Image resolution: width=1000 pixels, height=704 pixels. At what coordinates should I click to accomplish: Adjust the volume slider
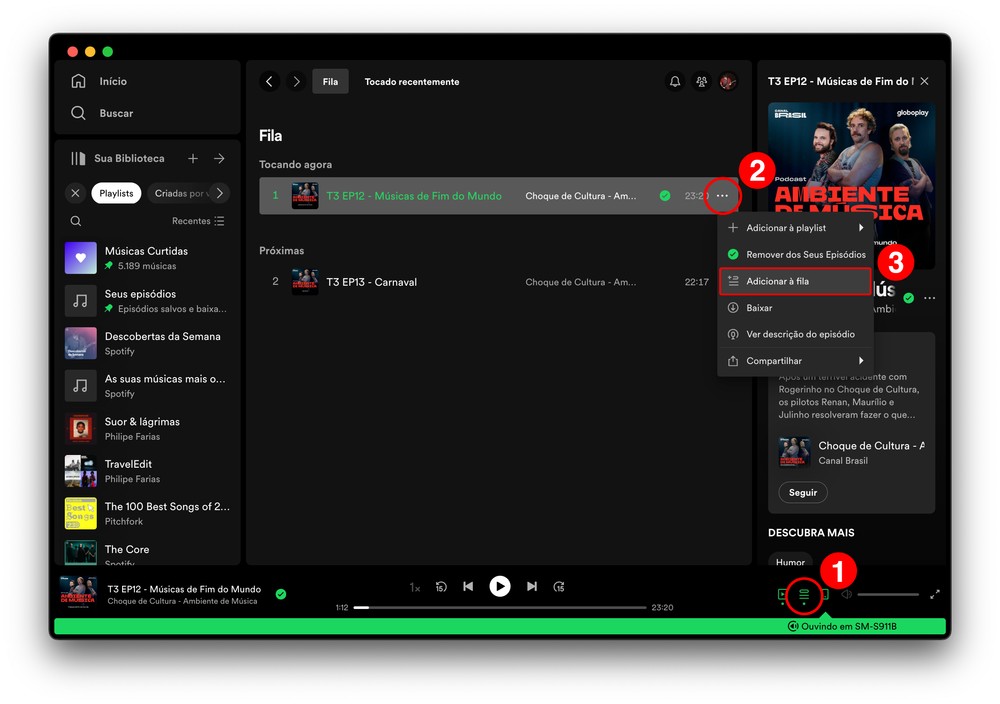click(x=887, y=595)
